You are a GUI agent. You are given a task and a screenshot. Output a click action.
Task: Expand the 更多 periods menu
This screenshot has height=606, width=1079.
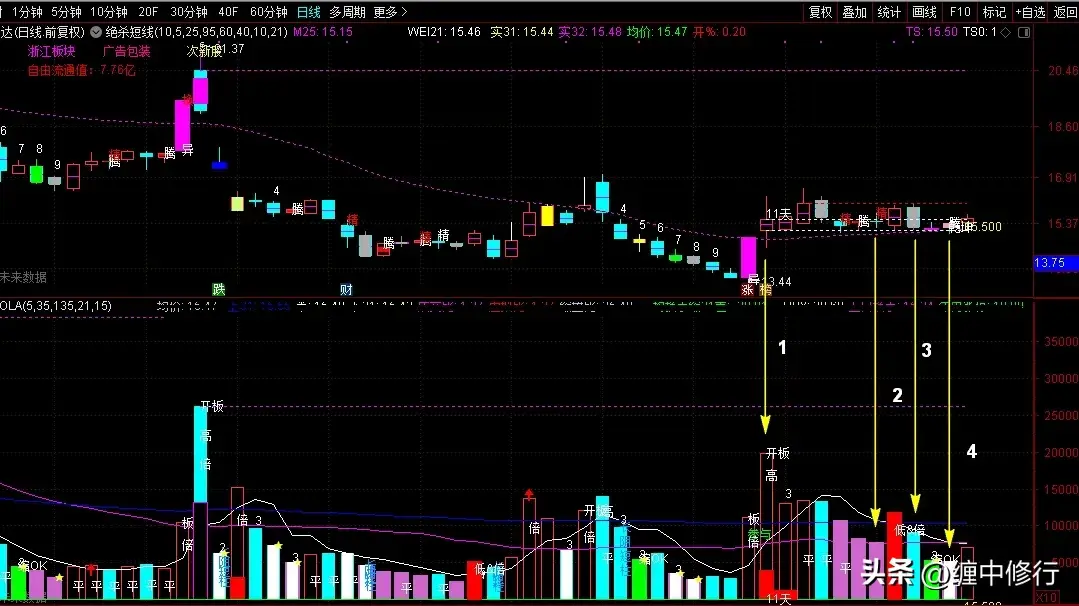pyautogui.click(x=390, y=12)
